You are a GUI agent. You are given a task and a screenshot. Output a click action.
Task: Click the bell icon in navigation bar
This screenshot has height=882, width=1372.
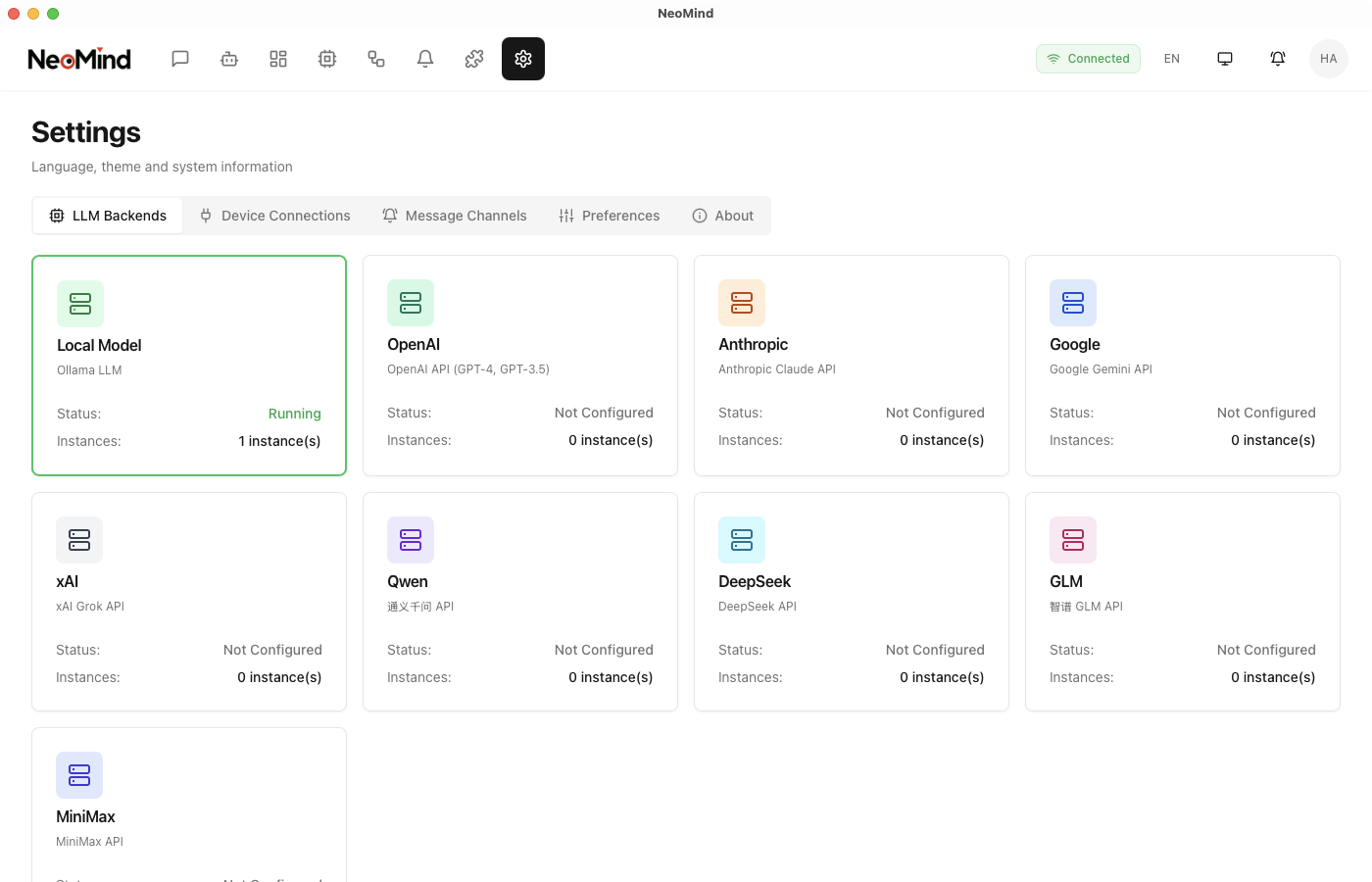(425, 59)
